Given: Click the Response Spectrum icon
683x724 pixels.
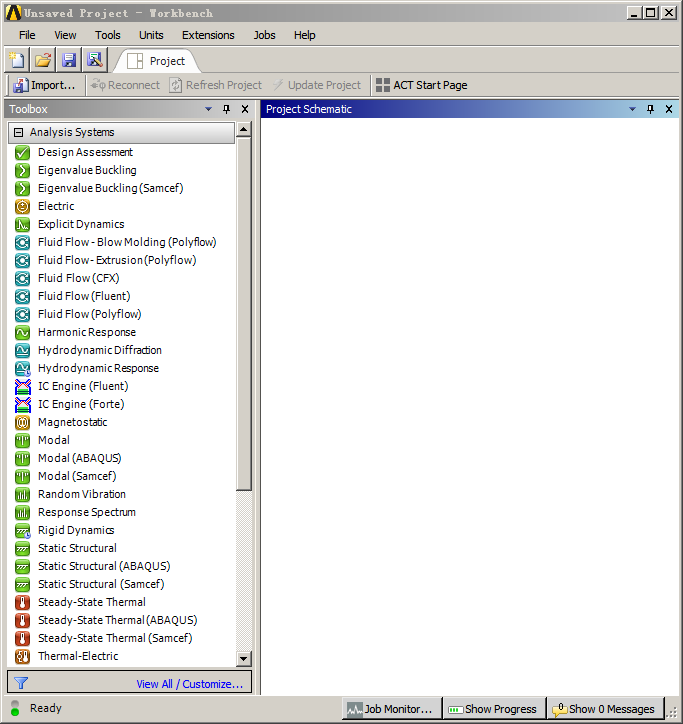Looking at the screenshot, I should pyautogui.click(x=22, y=513).
